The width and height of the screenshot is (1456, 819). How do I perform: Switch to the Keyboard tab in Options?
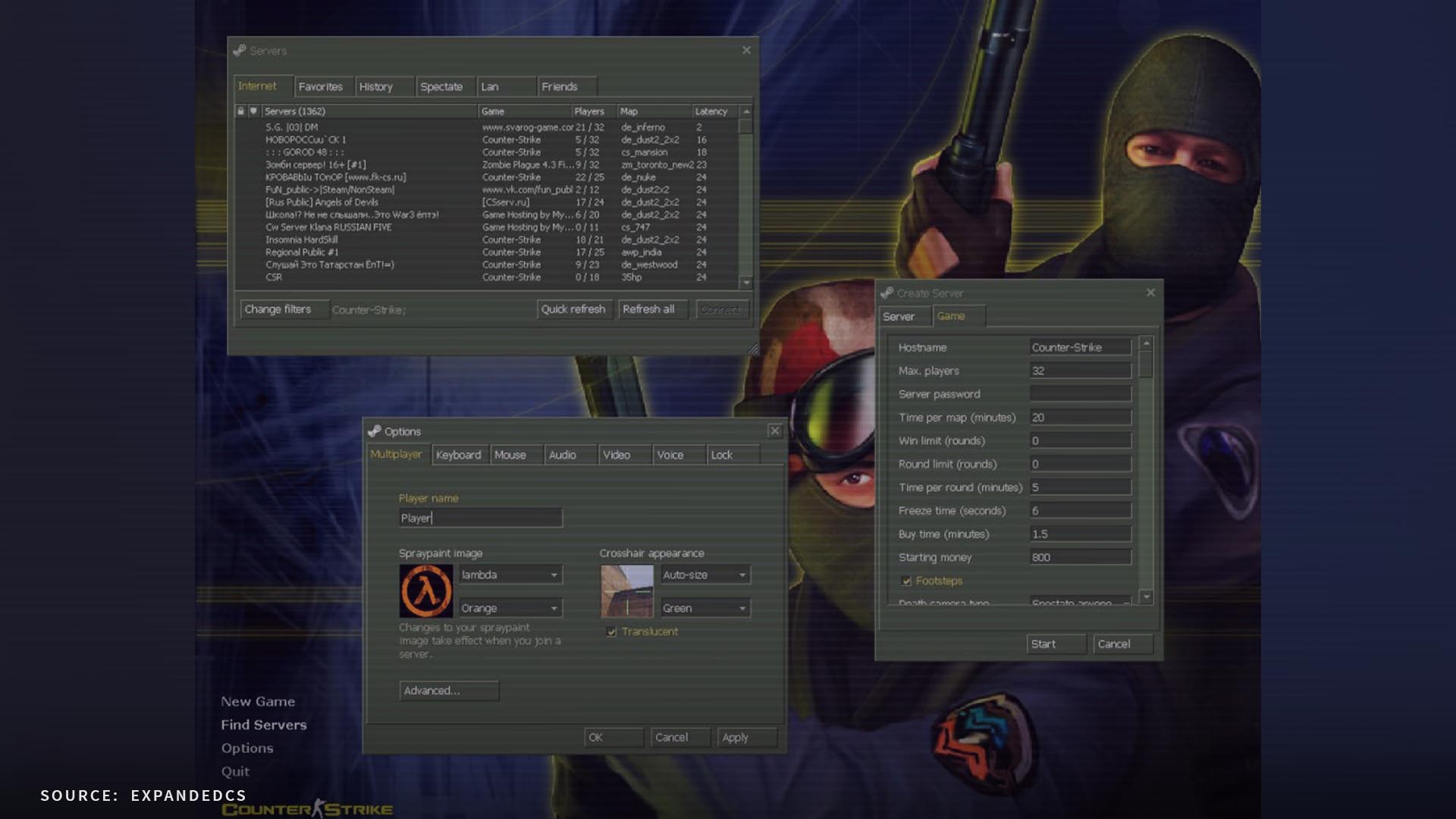coord(459,455)
